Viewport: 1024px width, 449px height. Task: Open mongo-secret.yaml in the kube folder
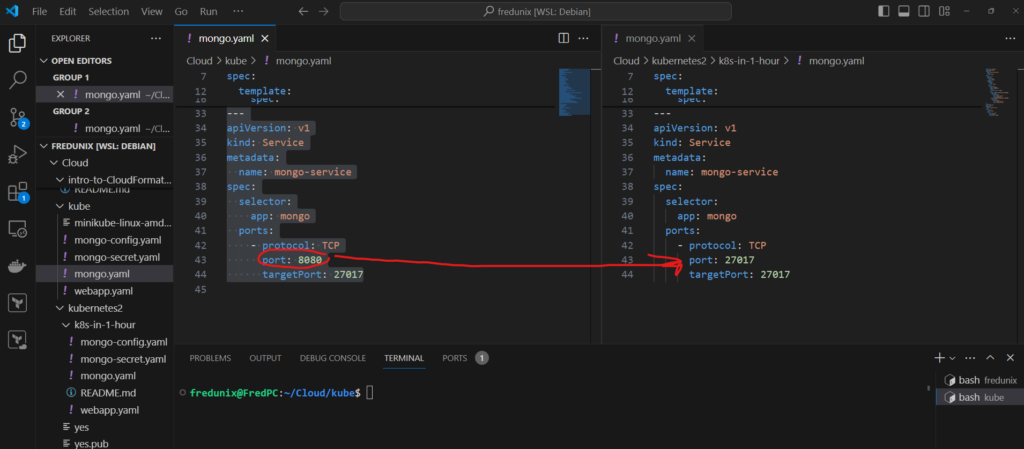(x=117, y=257)
